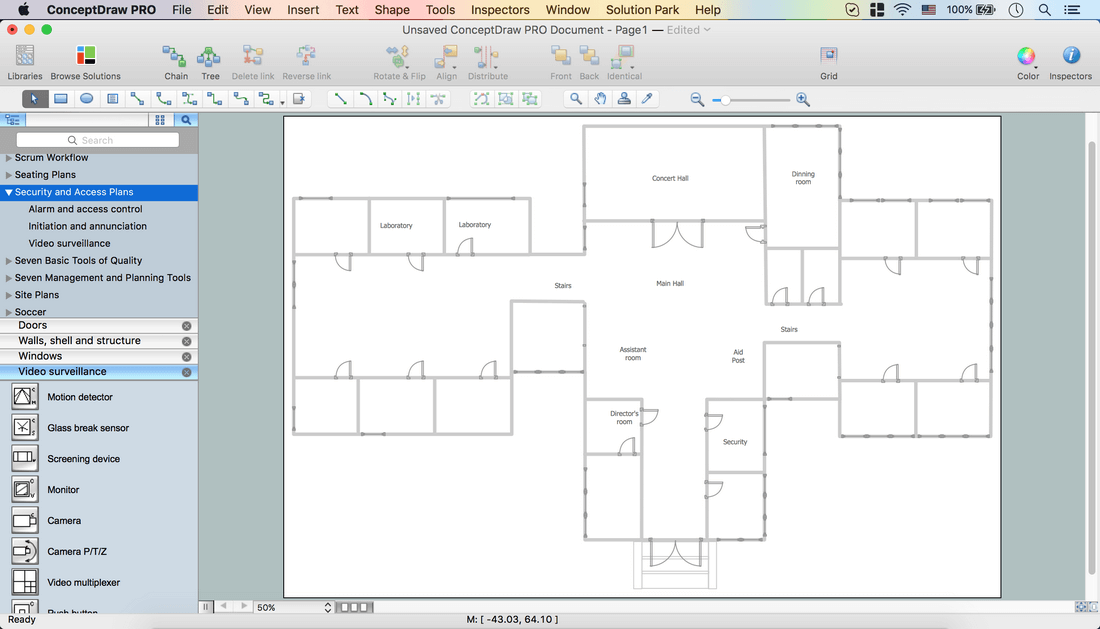Switch library panel to tree view

pos(13,120)
